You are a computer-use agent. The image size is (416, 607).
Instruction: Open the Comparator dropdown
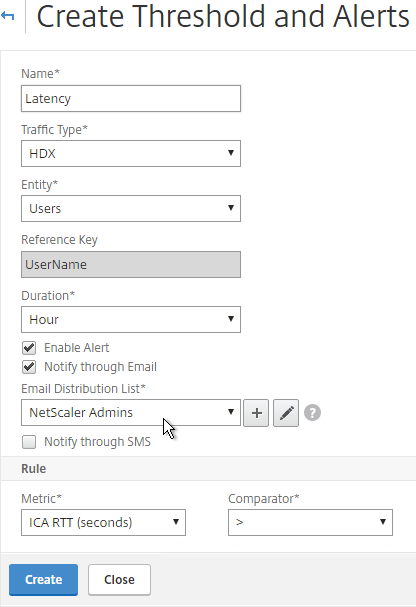310,523
